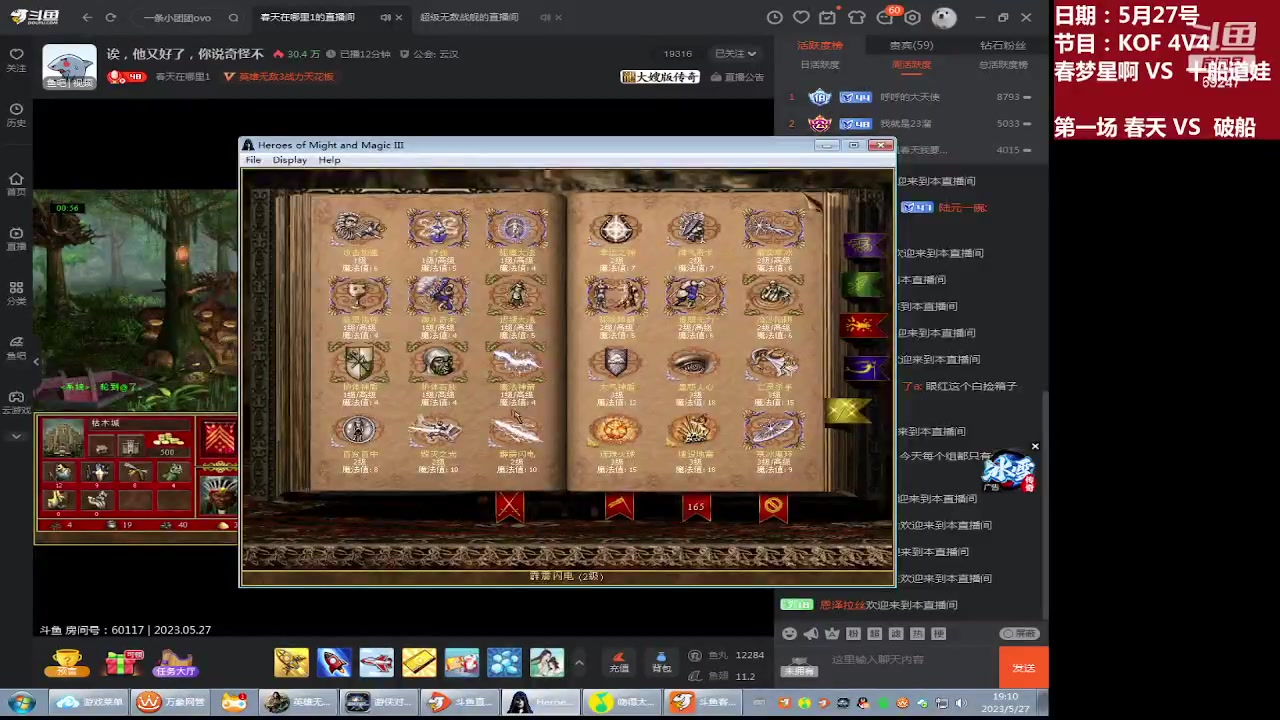Open the 背包 backpack

661,661
